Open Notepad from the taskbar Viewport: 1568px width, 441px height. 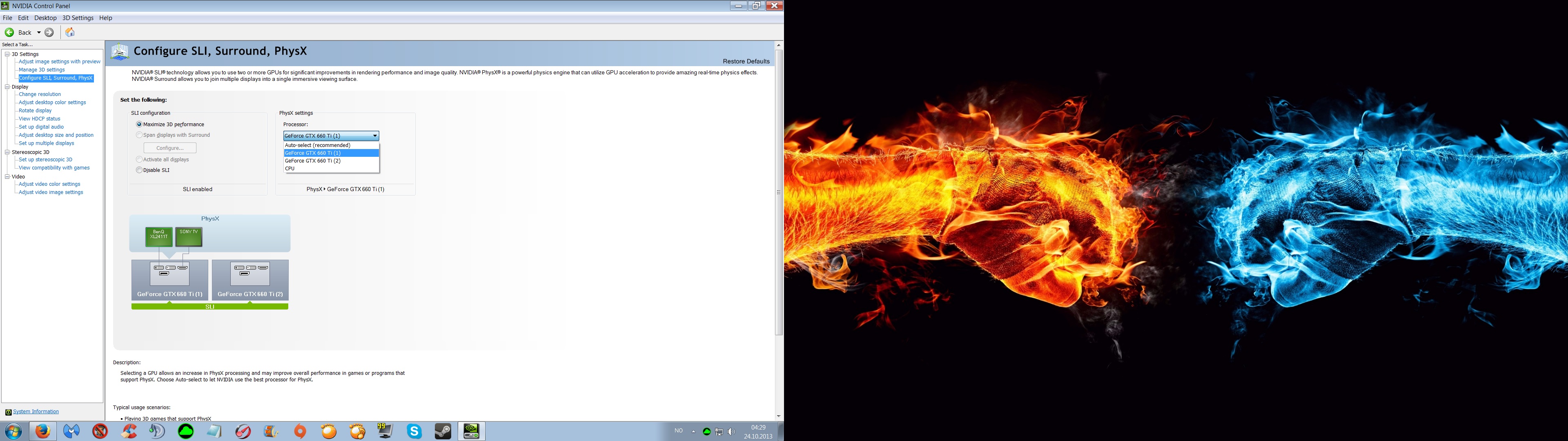[x=214, y=431]
